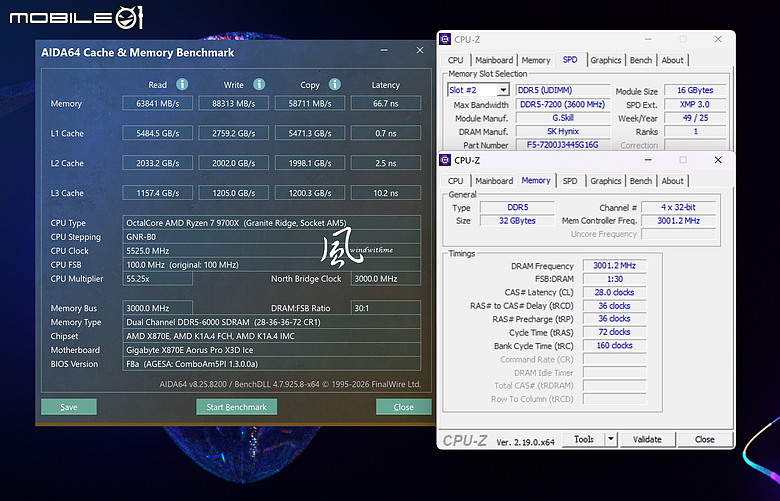Click Cycle Time tRAS value 72 clocks
This screenshot has height=501, width=780.
tap(615, 332)
